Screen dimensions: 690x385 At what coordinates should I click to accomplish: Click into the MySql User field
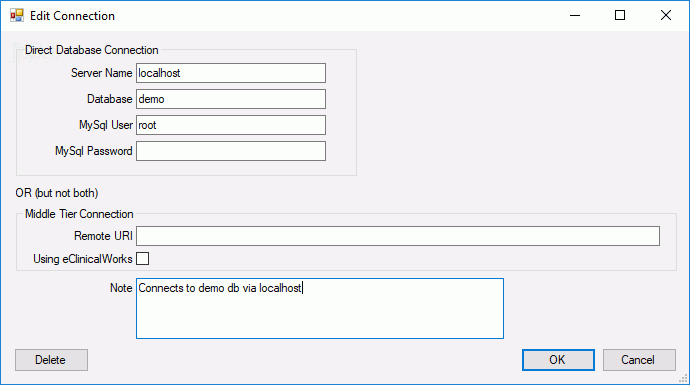pyautogui.click(x=231, y=125)
